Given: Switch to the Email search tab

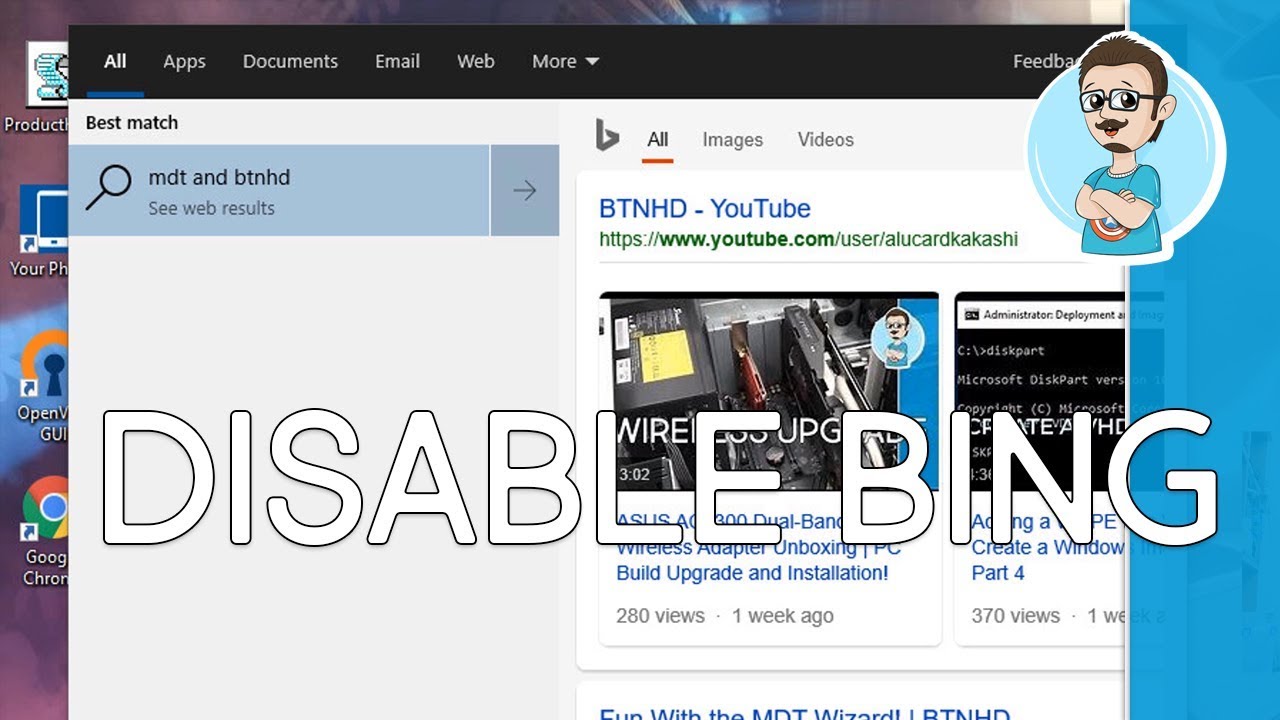Looking at the screenshot, I should 397,61.
